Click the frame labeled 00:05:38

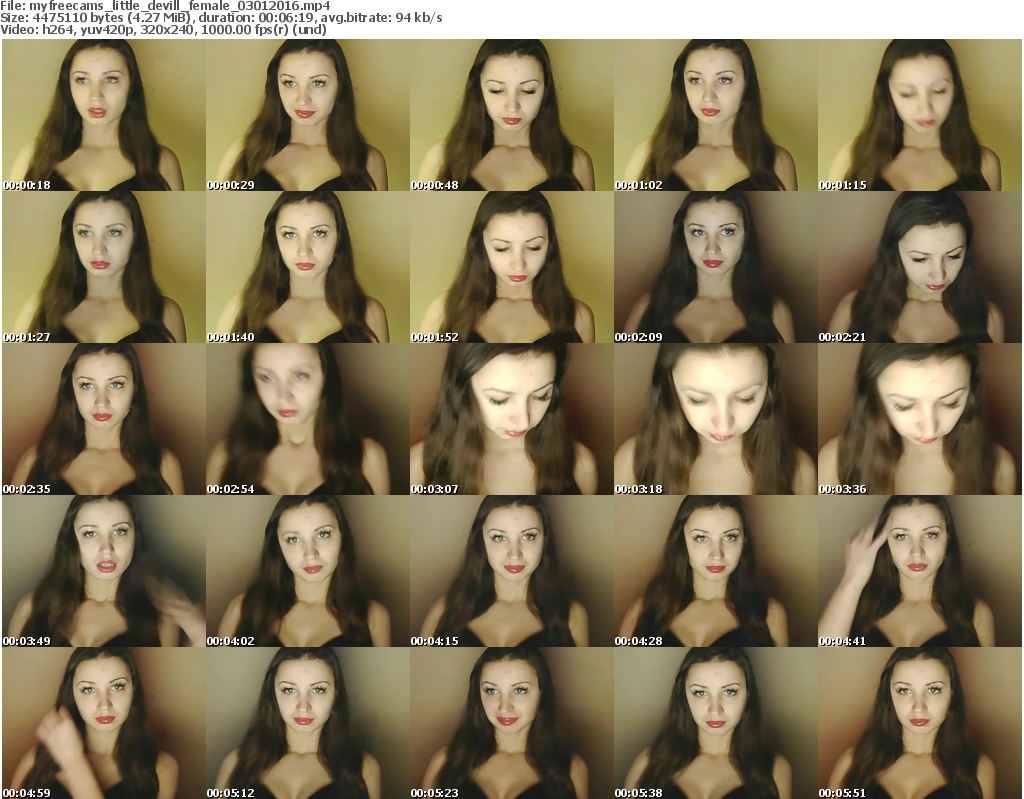715,723
